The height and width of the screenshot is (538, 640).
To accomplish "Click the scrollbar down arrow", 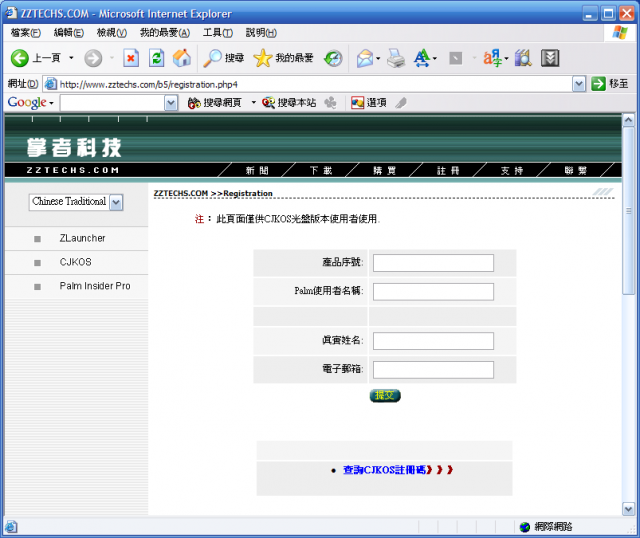I will point(628,509).
